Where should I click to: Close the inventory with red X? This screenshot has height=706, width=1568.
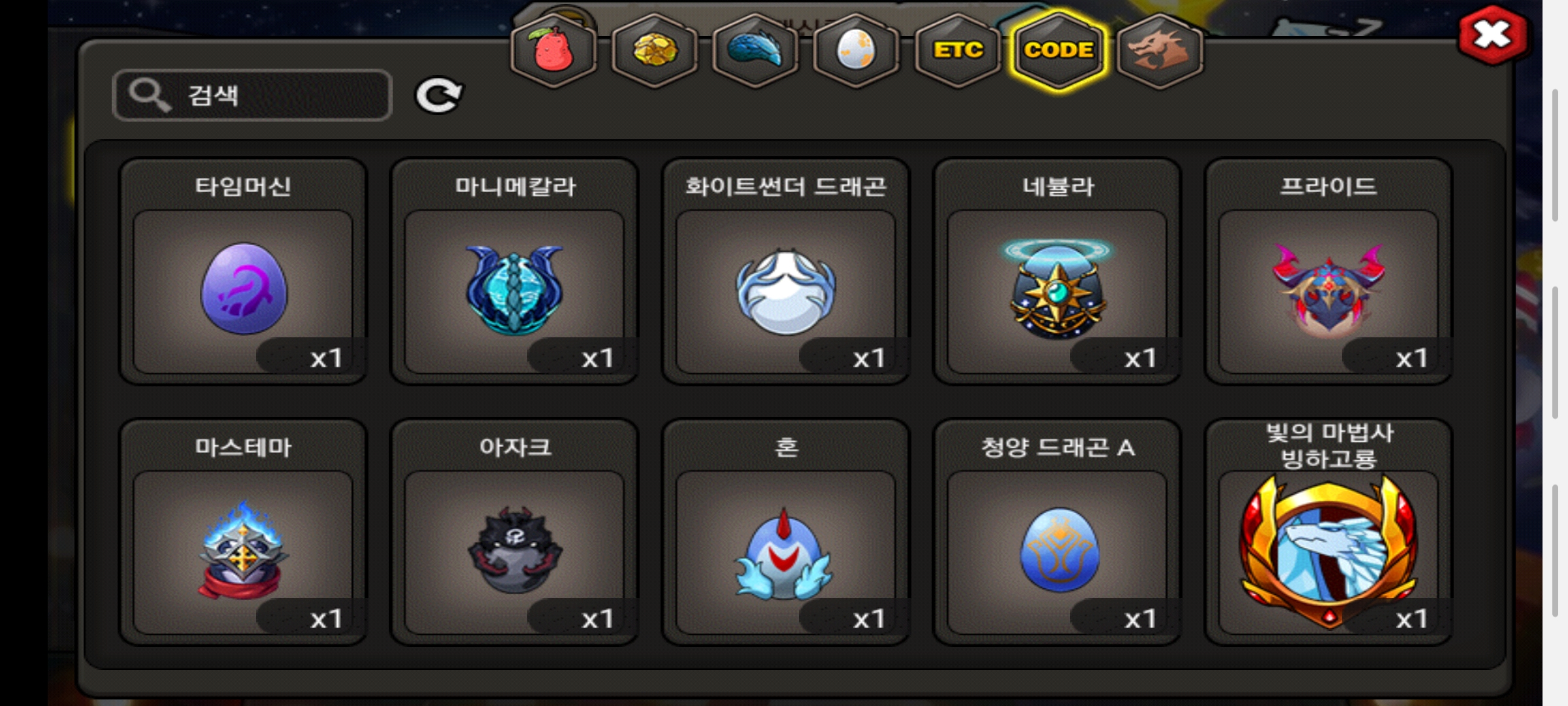[x=1493, y=35]
